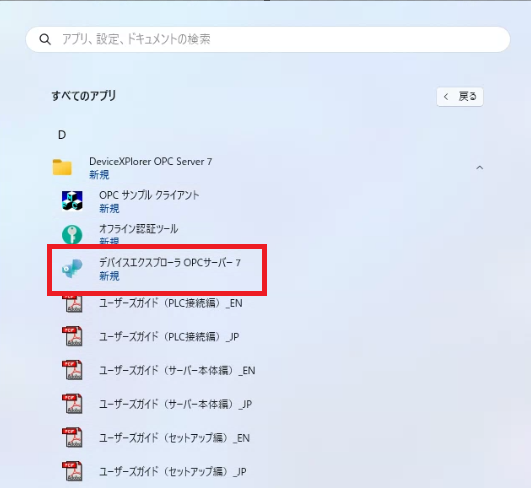Open PDF icon for ユーザーズガイド(セットアップ編)_EN

click(x=72, y=438)
